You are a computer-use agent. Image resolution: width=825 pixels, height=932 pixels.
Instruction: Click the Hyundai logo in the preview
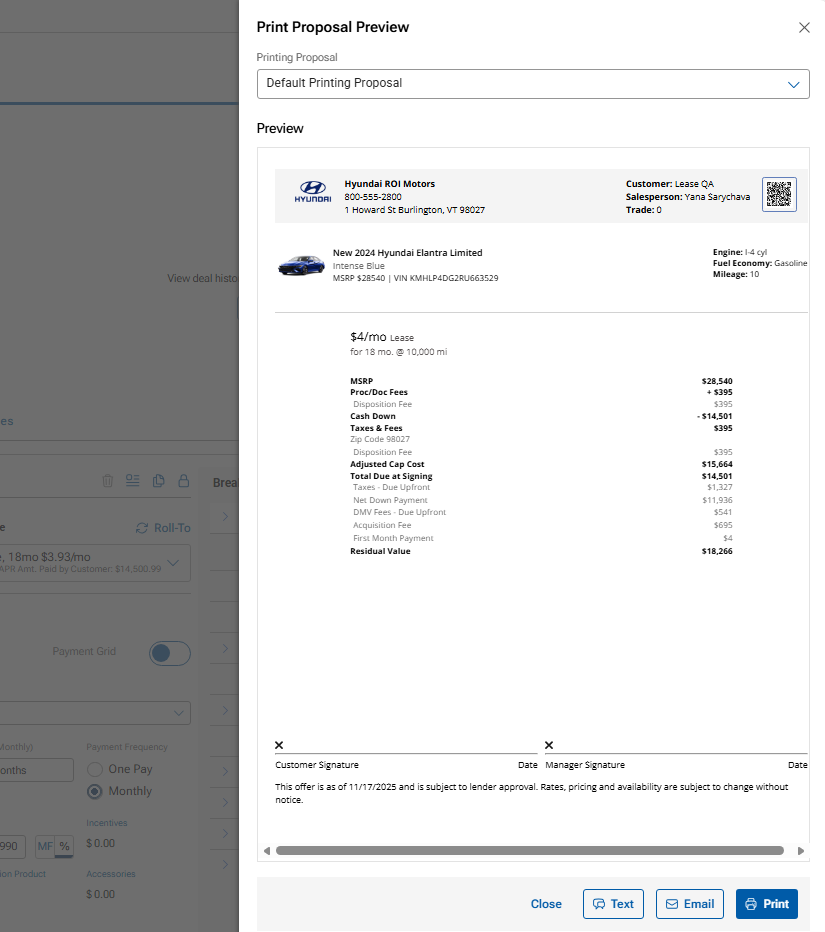[x=312, y=192]
